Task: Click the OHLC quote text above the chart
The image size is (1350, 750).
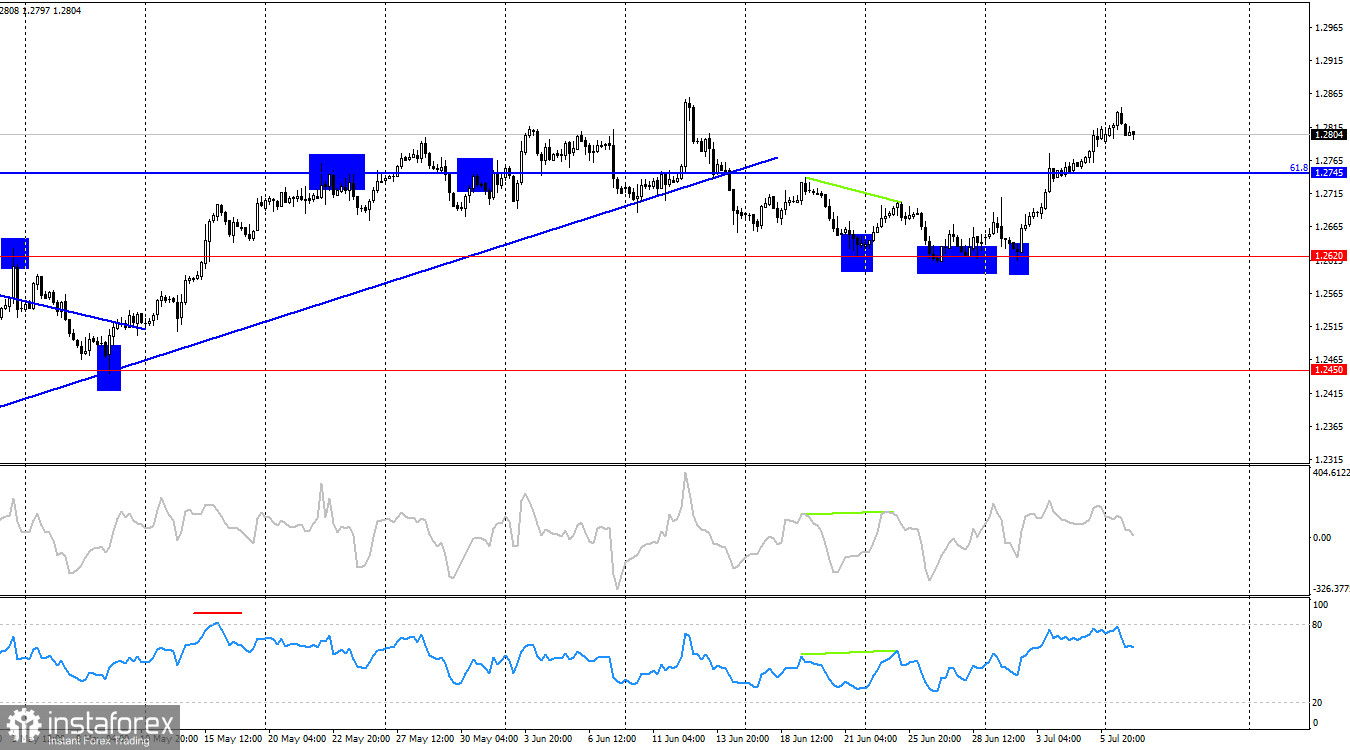Action: (x=41, y=10)
